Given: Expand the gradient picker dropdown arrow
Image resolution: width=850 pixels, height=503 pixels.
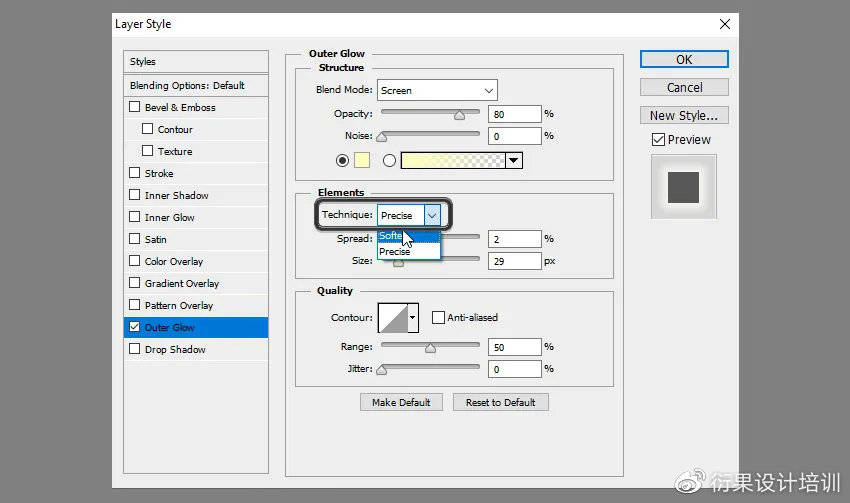Looking at the screenshot, I should point(514,160).
